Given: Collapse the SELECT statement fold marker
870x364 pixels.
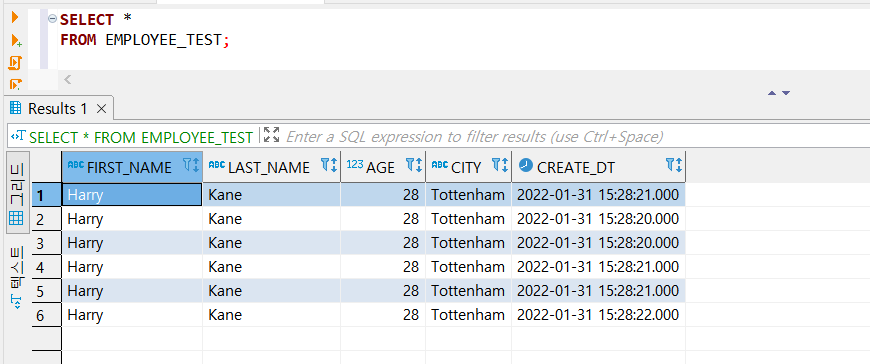Looking at the screenshot, I should click(52, 18).
